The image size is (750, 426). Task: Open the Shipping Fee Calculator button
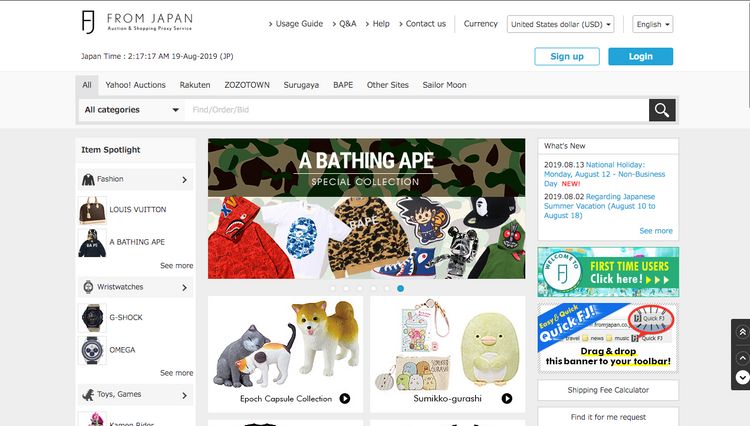(x=608, y=390)
